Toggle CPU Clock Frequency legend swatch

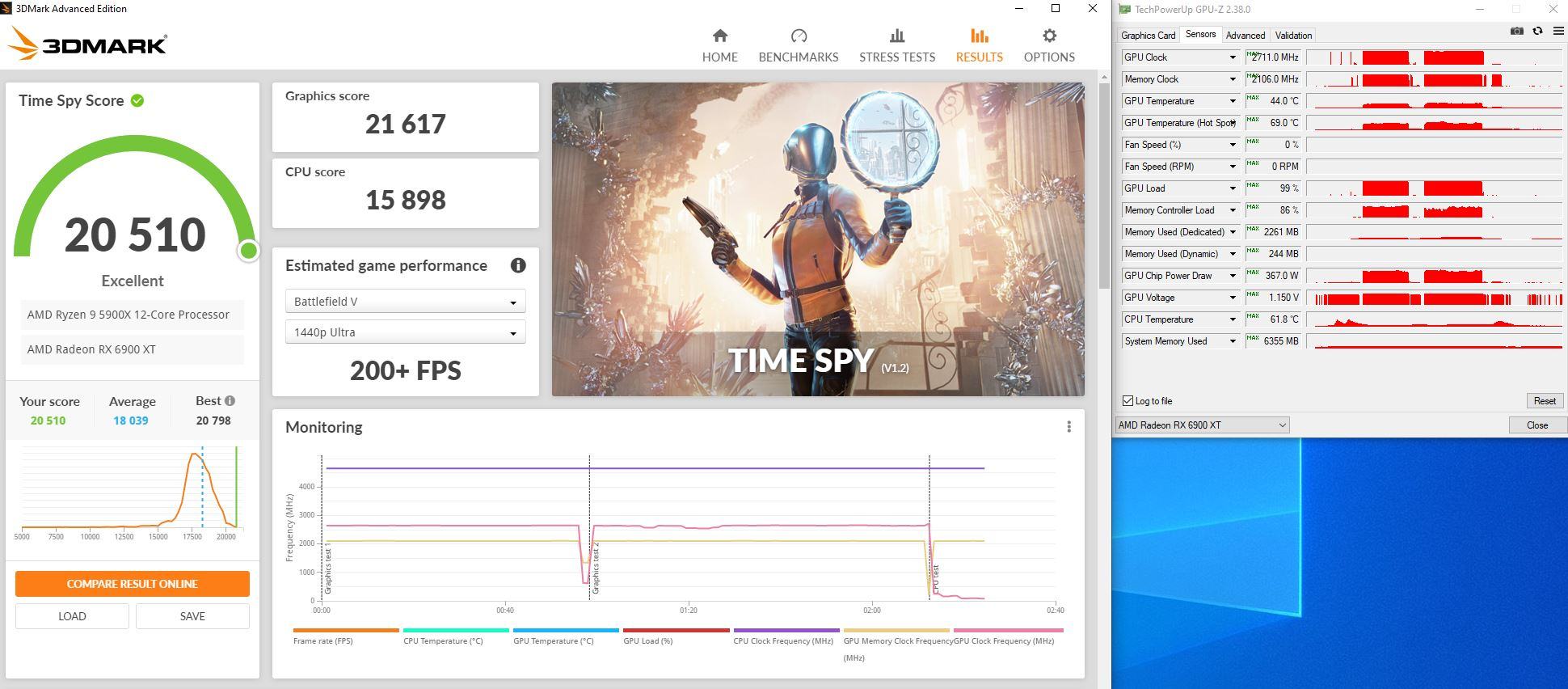click(x=786, y=630)
